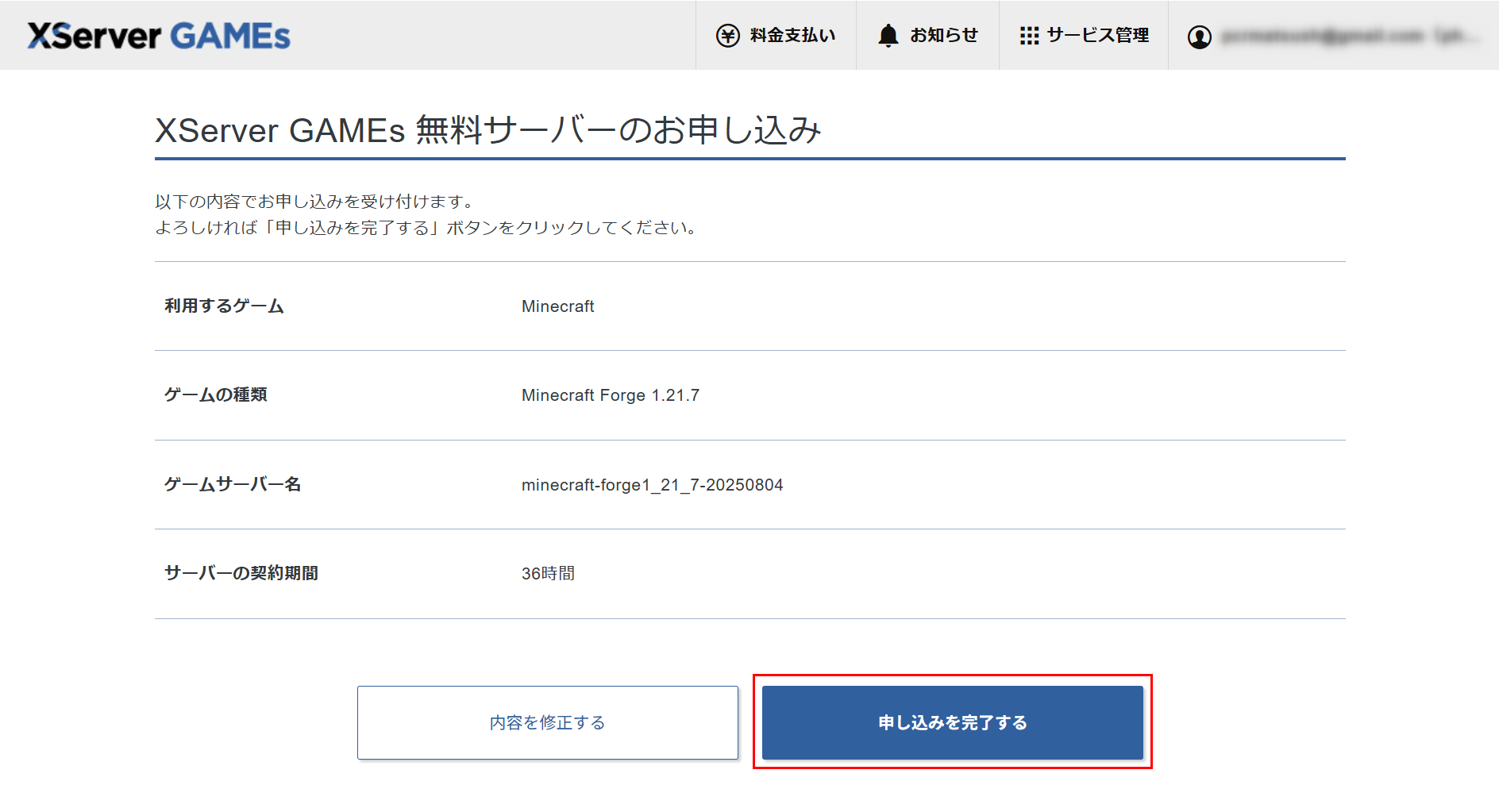Click the 利用するゲーム row label
The height and width of the screenshot is (812, 1499).
coord(225,306)
